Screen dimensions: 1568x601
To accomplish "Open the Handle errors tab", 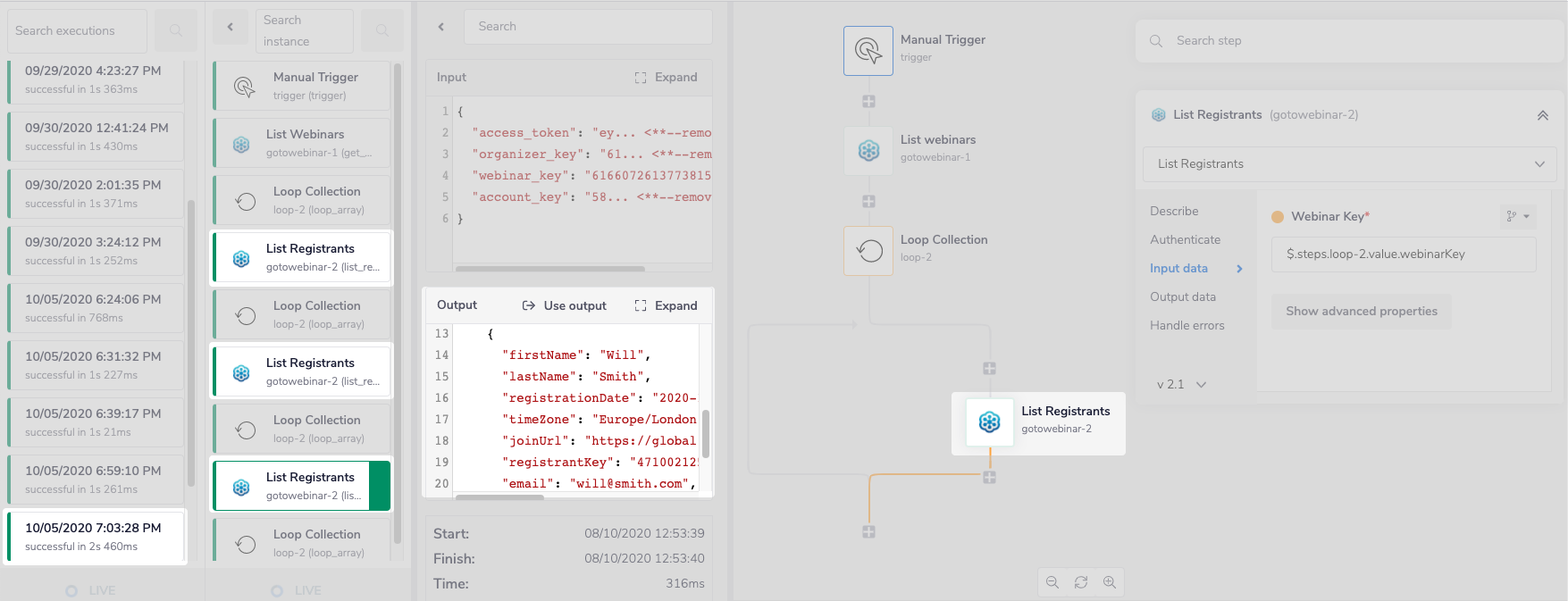I will coord(1186,326).
